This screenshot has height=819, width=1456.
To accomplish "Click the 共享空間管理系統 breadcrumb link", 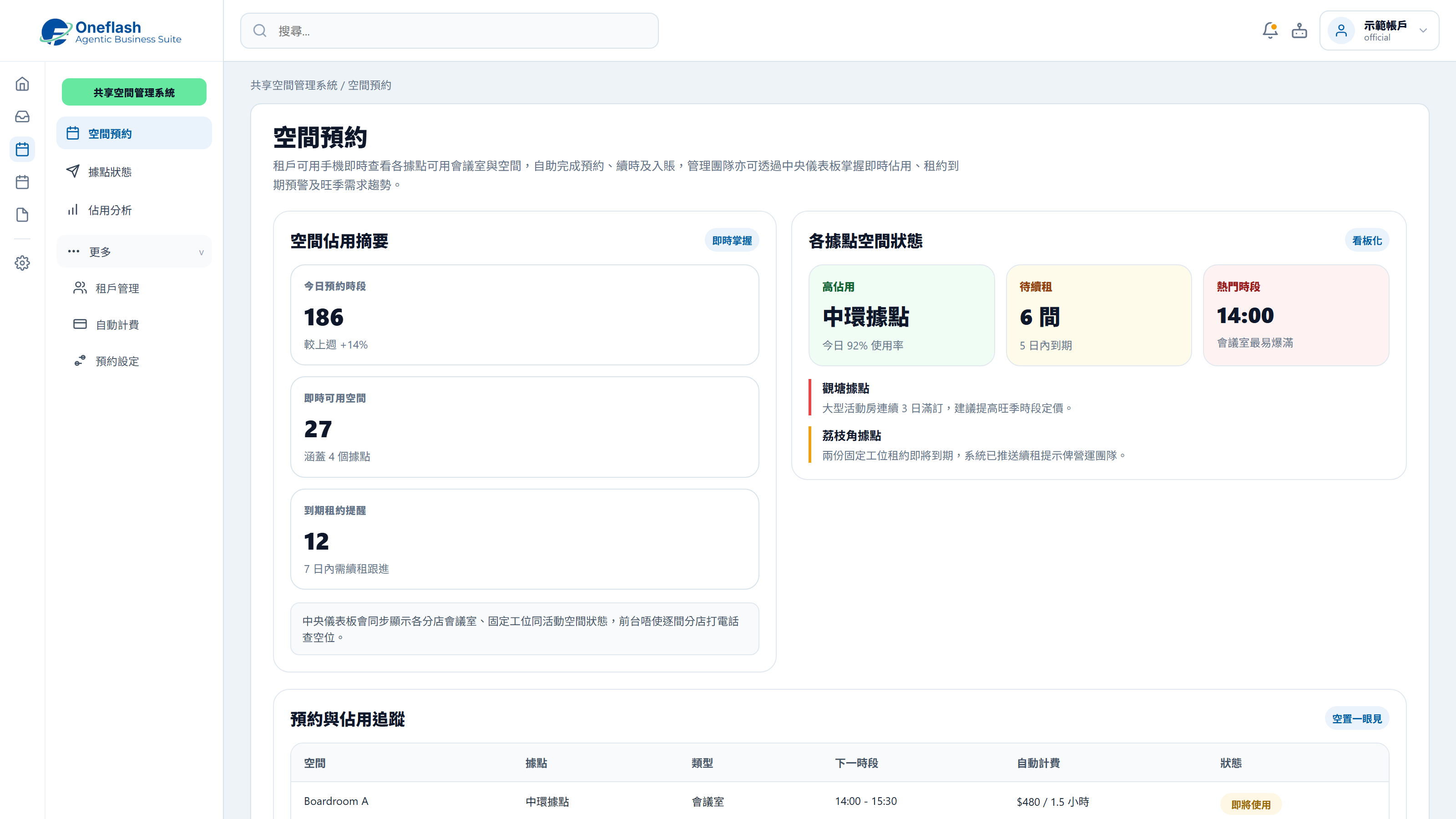I will [294, 86].
